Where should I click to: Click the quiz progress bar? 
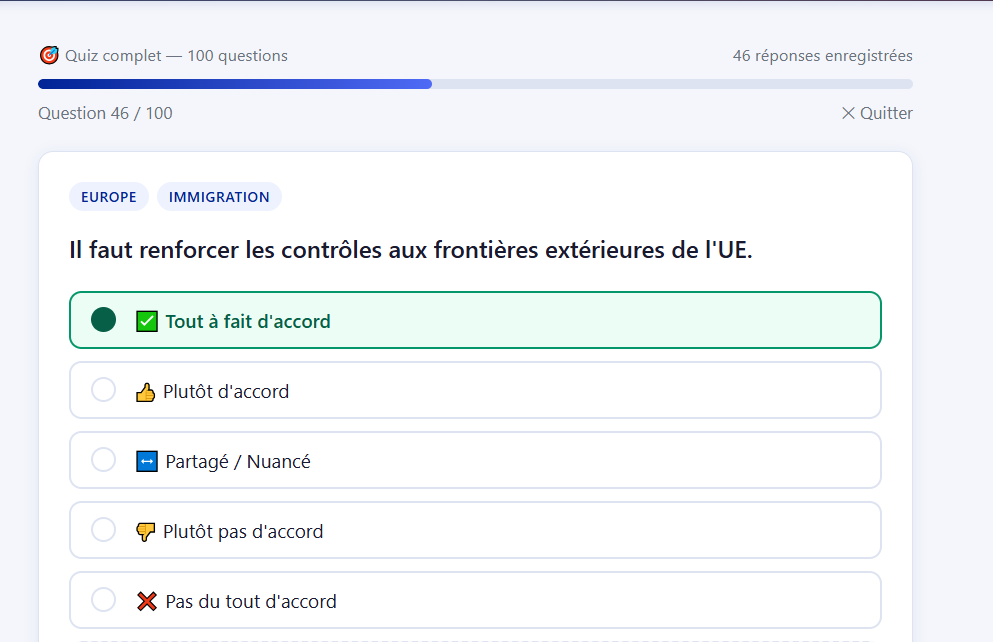[475, 84]
